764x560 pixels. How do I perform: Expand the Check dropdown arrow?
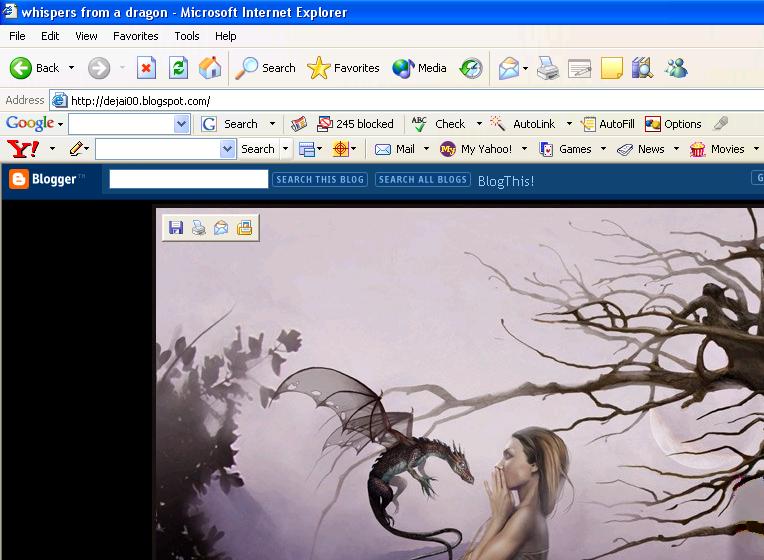tap(479, 124)
